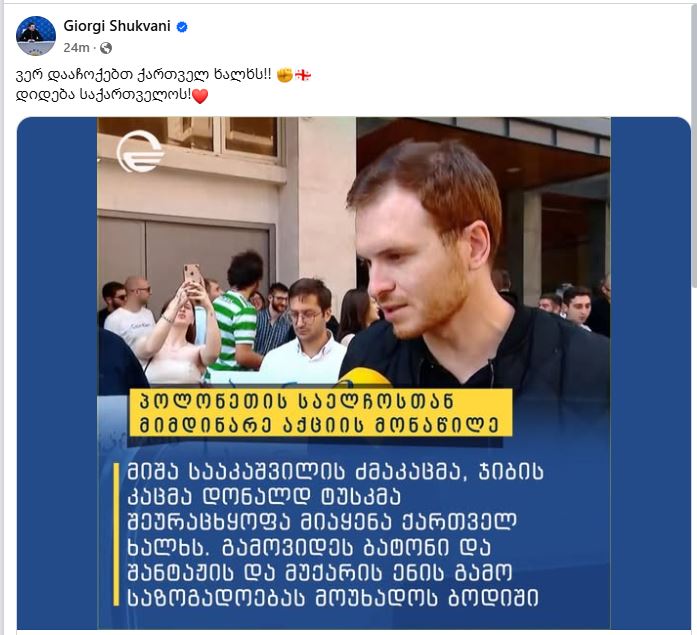Viewport: 697px width, 635px height.
Task: Click the white quote text block
Action: pyautogui.click(x=335, y=535)
